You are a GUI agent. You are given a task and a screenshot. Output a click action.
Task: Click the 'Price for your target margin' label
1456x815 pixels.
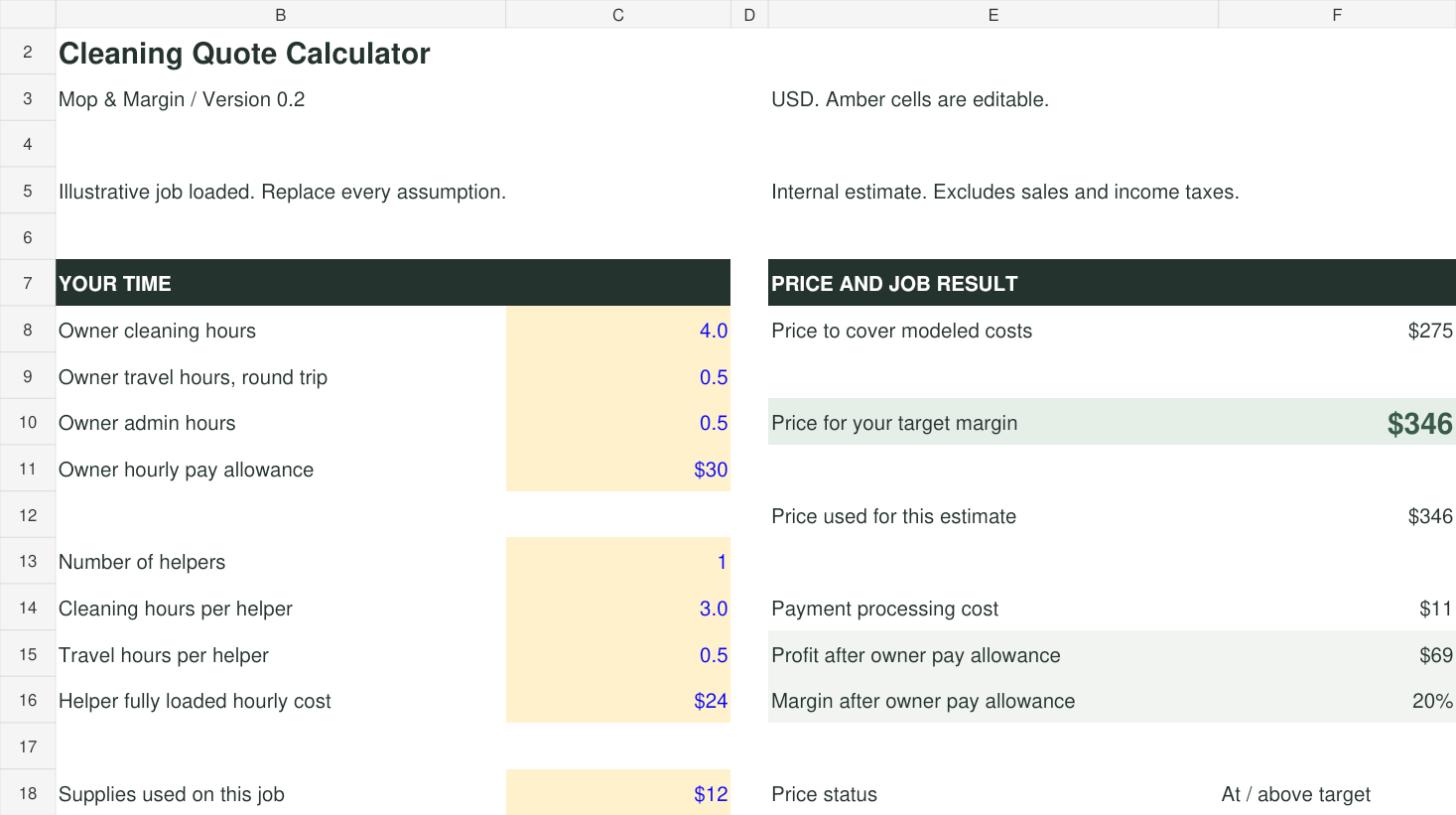tap(894, 423)
